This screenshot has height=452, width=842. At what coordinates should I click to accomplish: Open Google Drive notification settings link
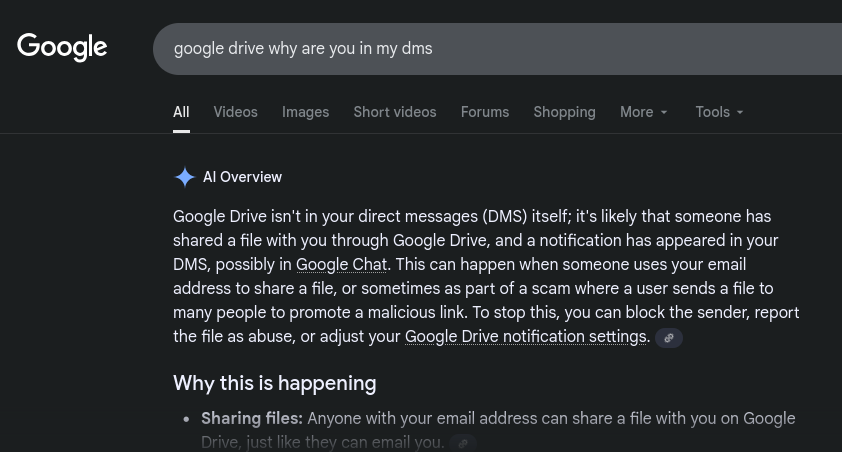click(525, 337)
